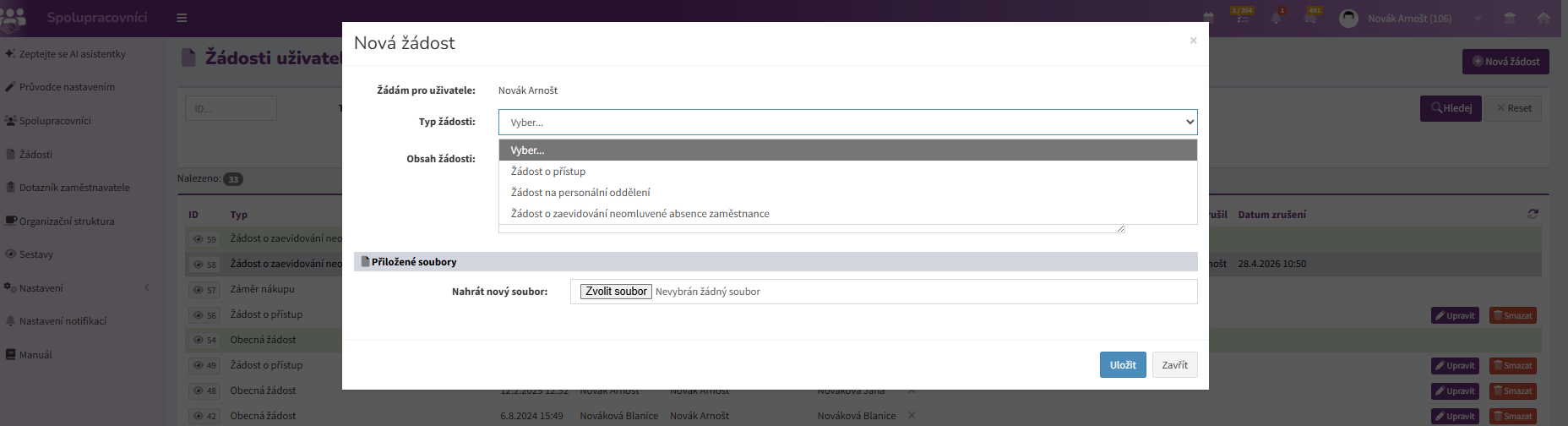This screenshot has height=426, width=1568.
Task: Click Upravit in the request 48 row
Action: click(x=1455, y=391)
